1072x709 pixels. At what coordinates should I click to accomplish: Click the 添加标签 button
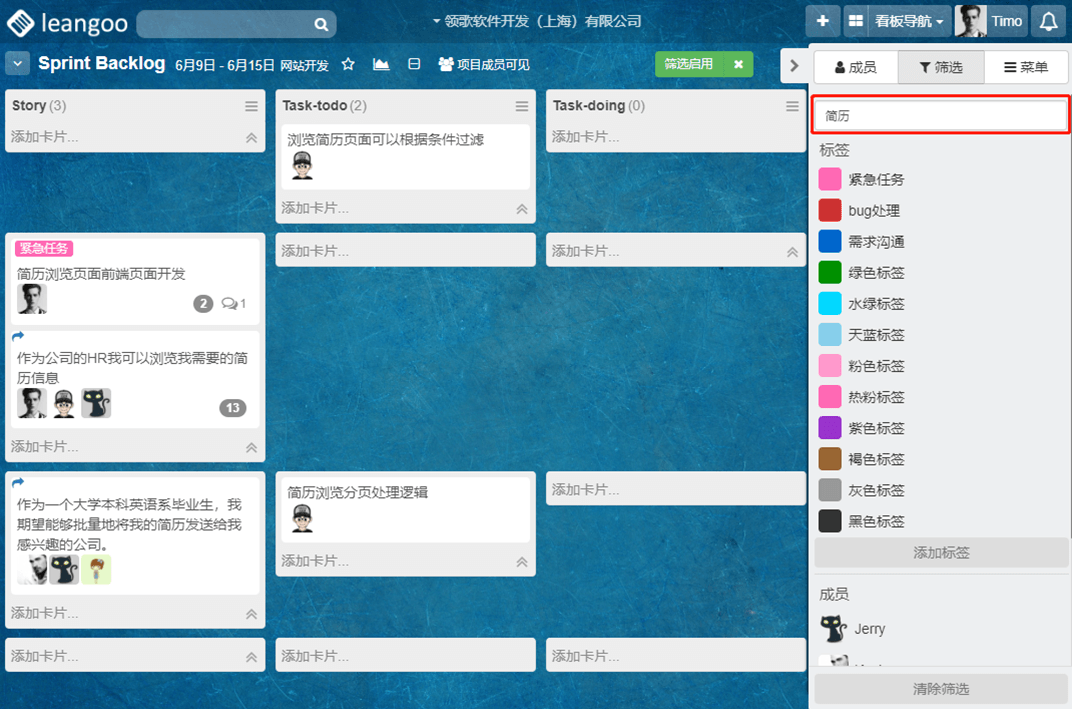coord(940,552)
